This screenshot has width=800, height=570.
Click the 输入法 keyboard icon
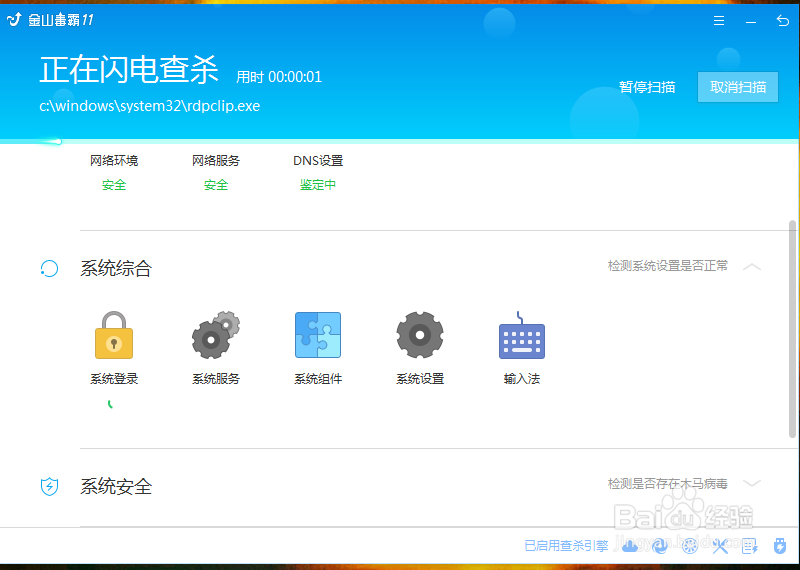(x=521, y=335)
